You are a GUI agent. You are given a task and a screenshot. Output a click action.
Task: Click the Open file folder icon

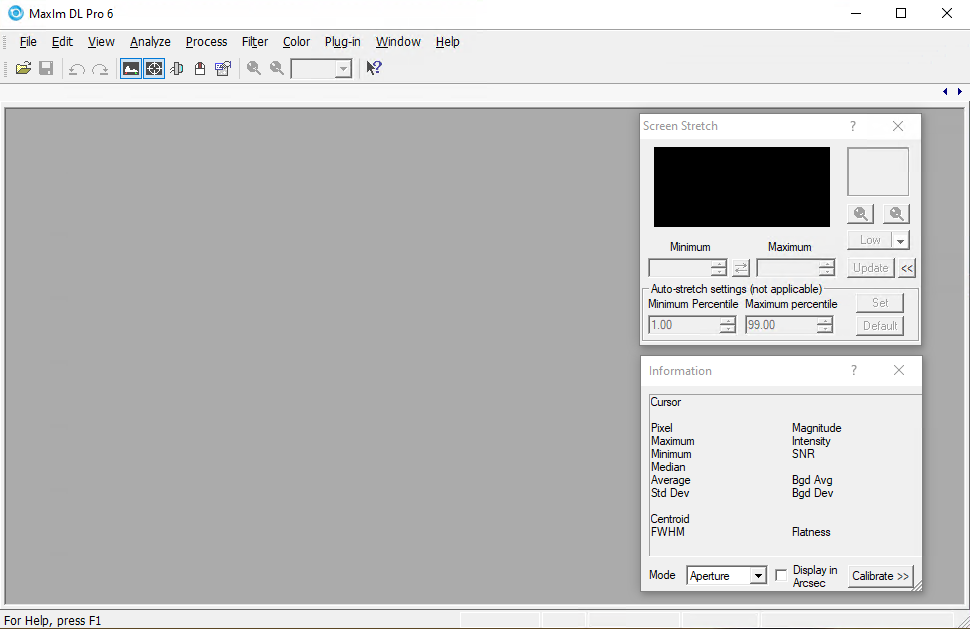23,68
